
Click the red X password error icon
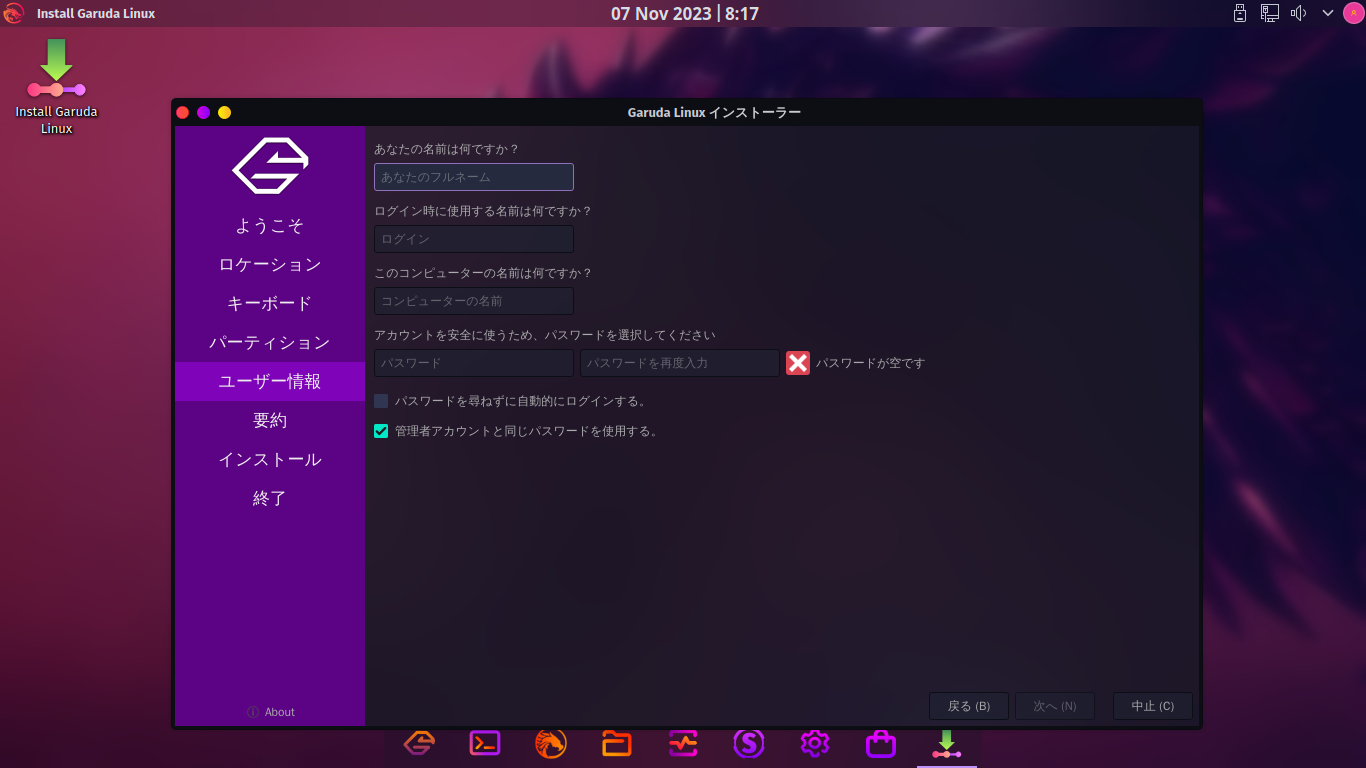click(797, 363)
